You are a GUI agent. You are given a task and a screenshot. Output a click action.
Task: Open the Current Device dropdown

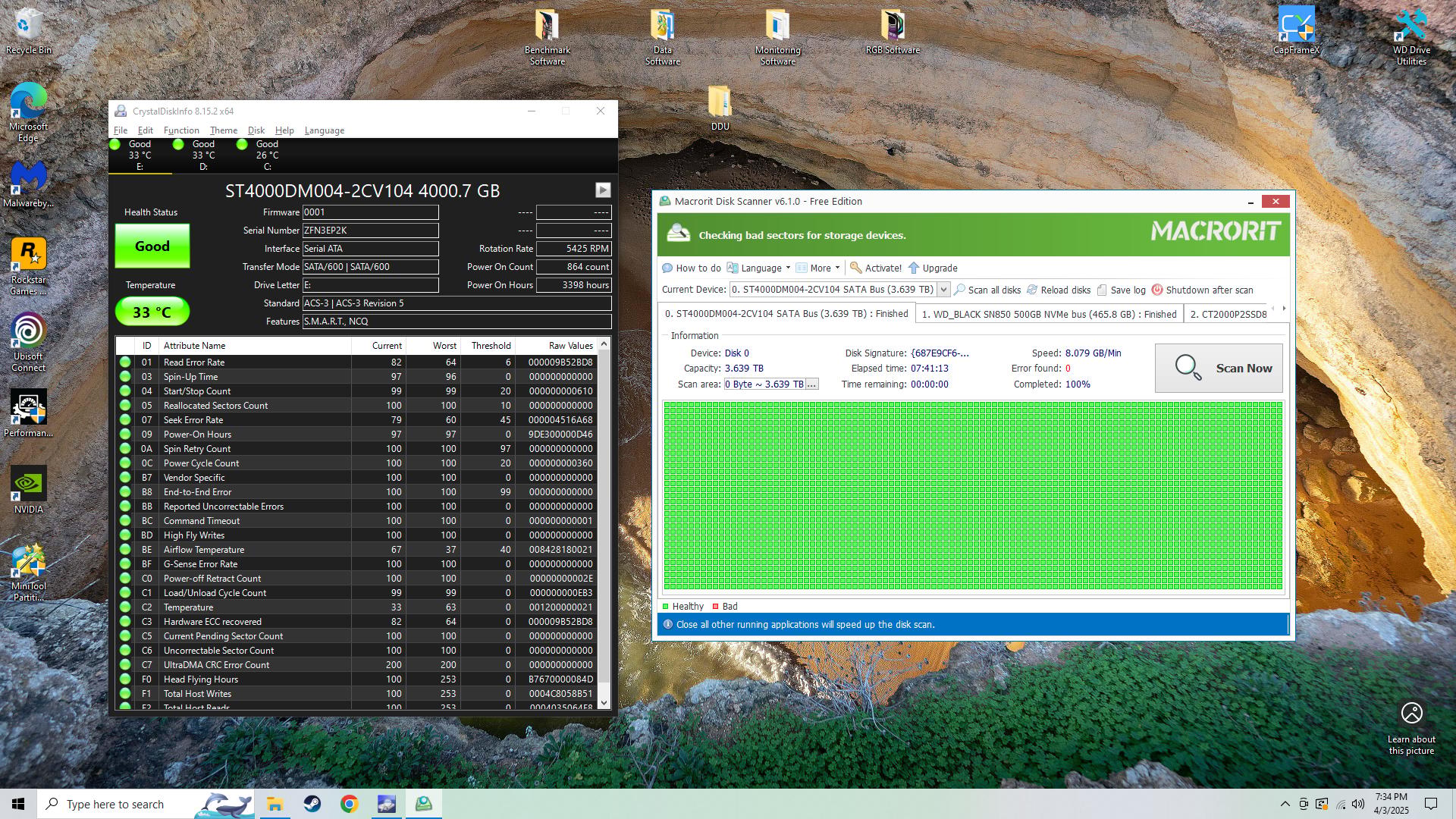tap(943, 290)
